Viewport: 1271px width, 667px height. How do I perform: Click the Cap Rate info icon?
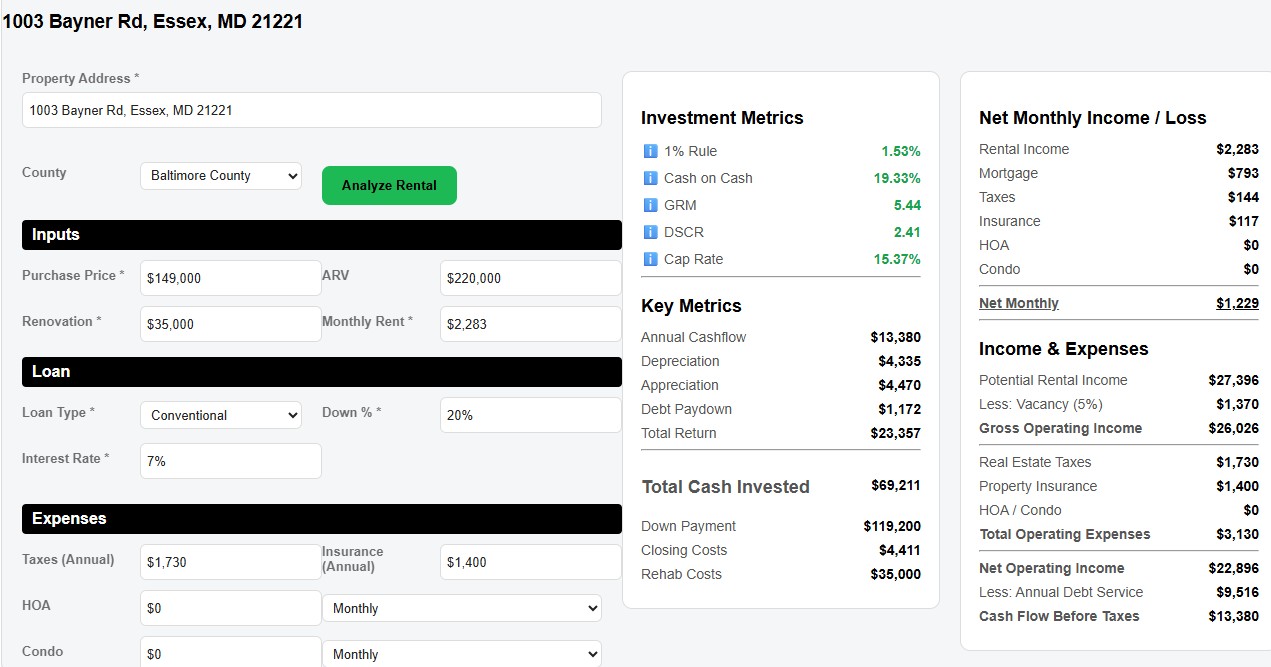[650, 259]
